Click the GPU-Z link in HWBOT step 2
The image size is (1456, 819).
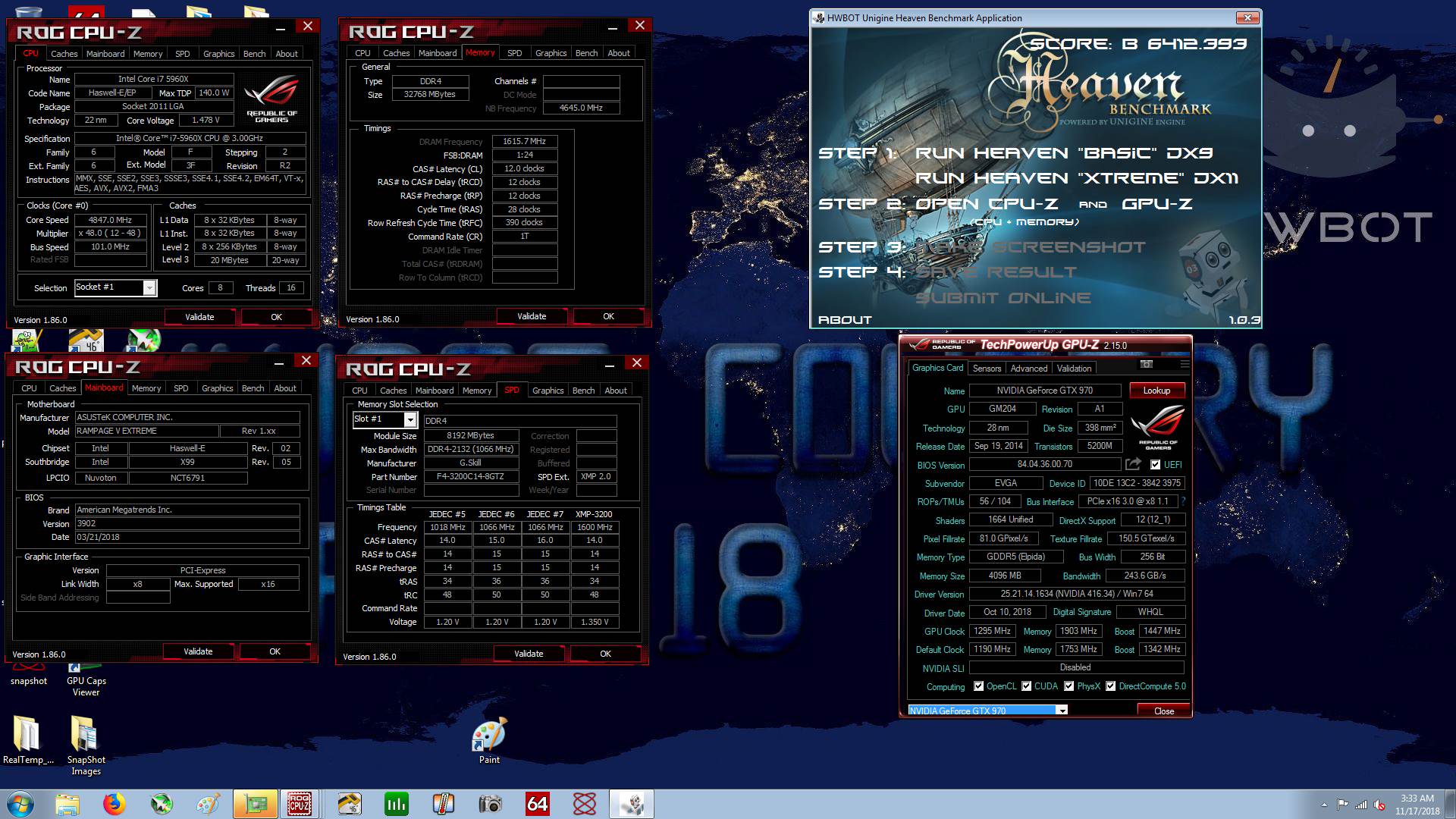coord(1156,204)
